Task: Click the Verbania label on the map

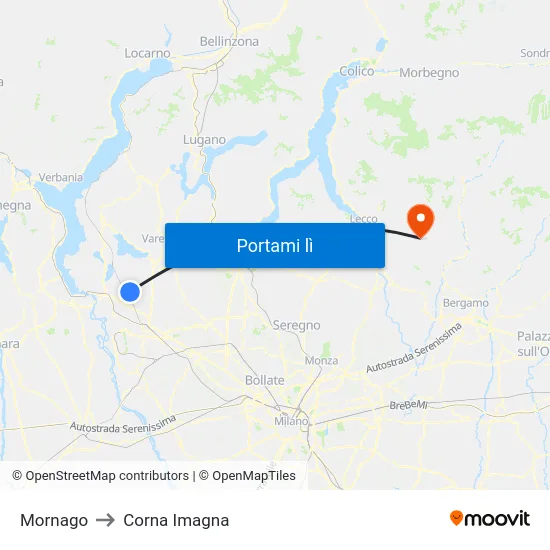Action: pyautogui.click(x=61, y=177)
